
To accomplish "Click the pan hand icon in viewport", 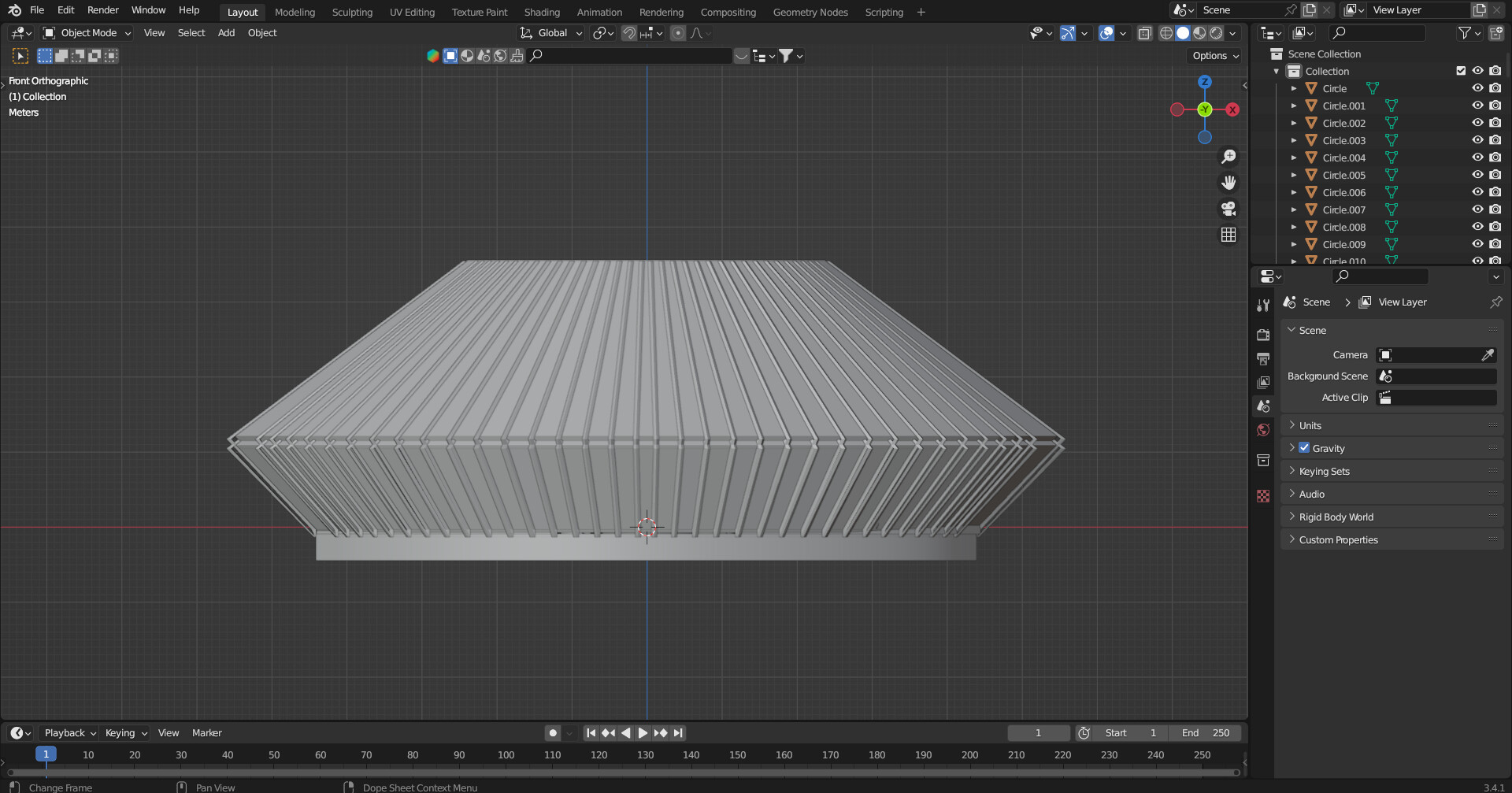I will coord(1228,183).
